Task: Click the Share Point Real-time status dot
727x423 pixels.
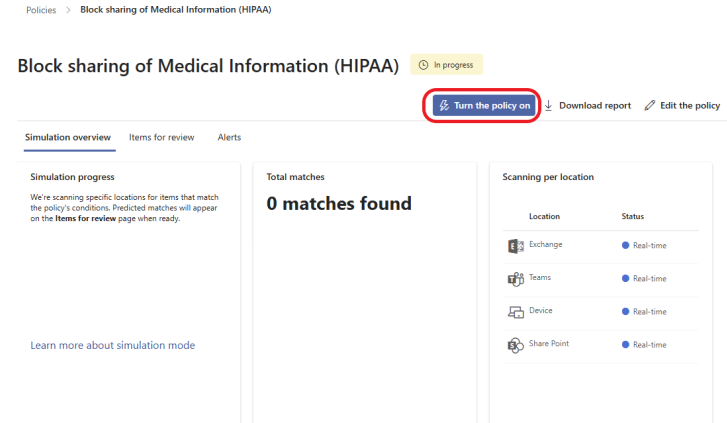Action: pyautogui.click(x=625, y=345)
